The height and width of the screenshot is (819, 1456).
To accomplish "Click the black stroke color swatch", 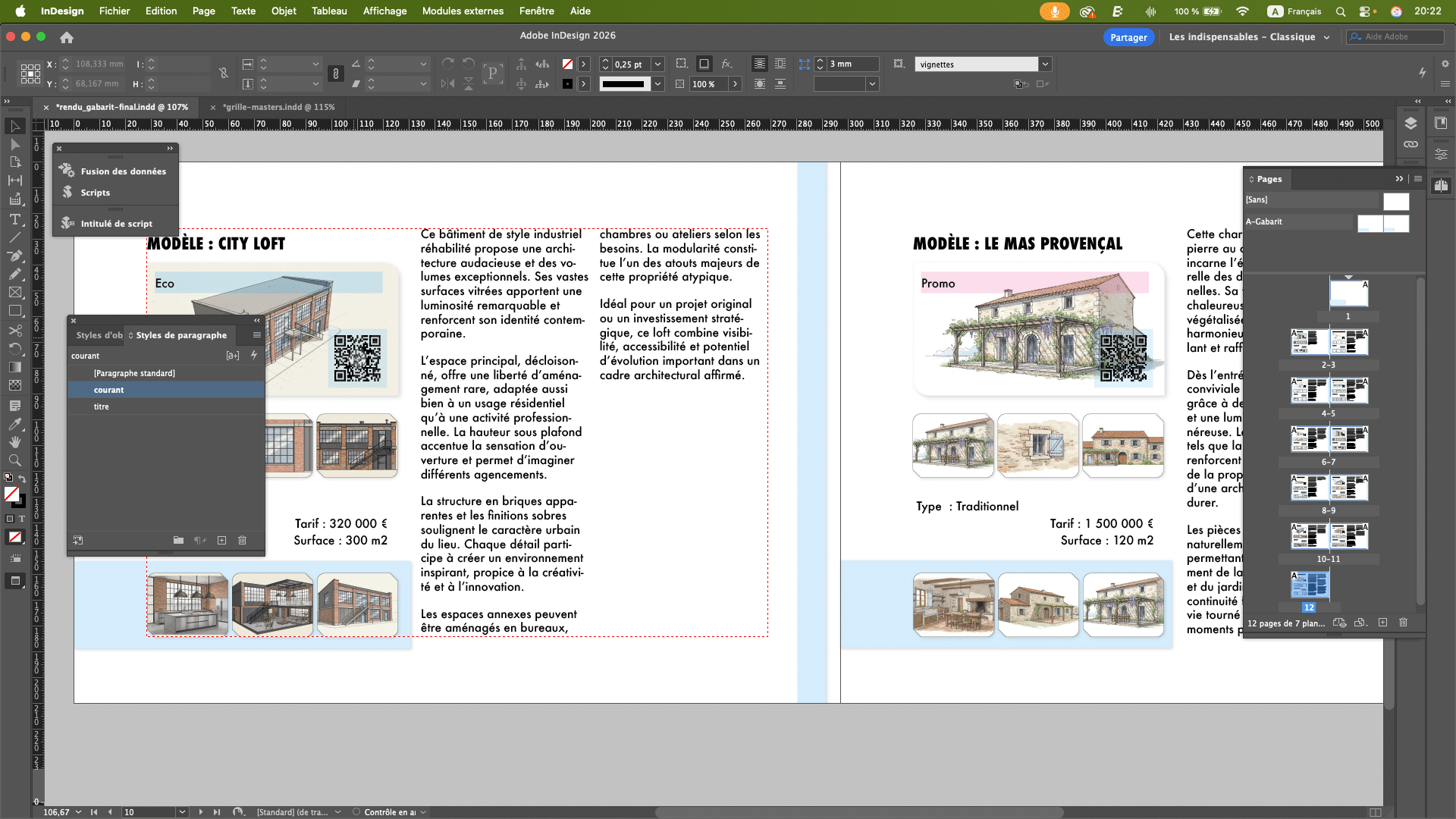I will pos(567,84).
